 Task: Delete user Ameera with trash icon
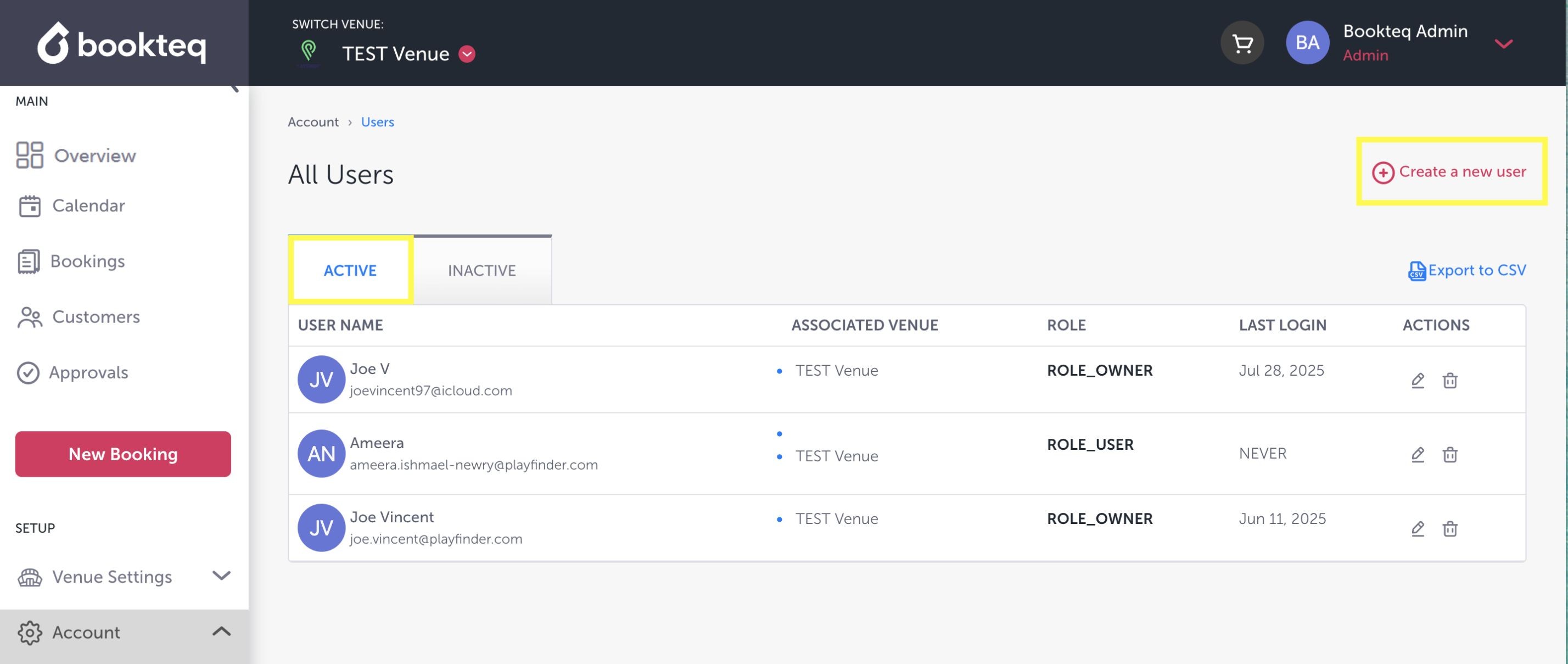[x=1450, y=454]
